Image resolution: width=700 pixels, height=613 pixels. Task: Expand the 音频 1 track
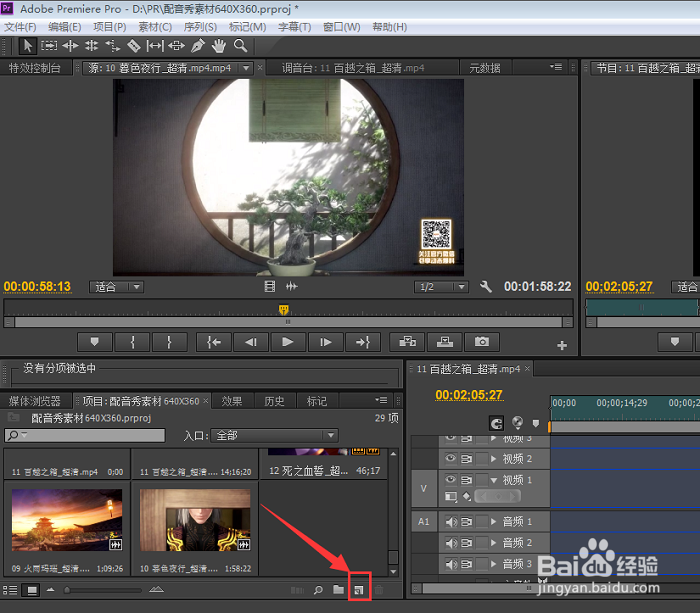(x=493, y=521)
